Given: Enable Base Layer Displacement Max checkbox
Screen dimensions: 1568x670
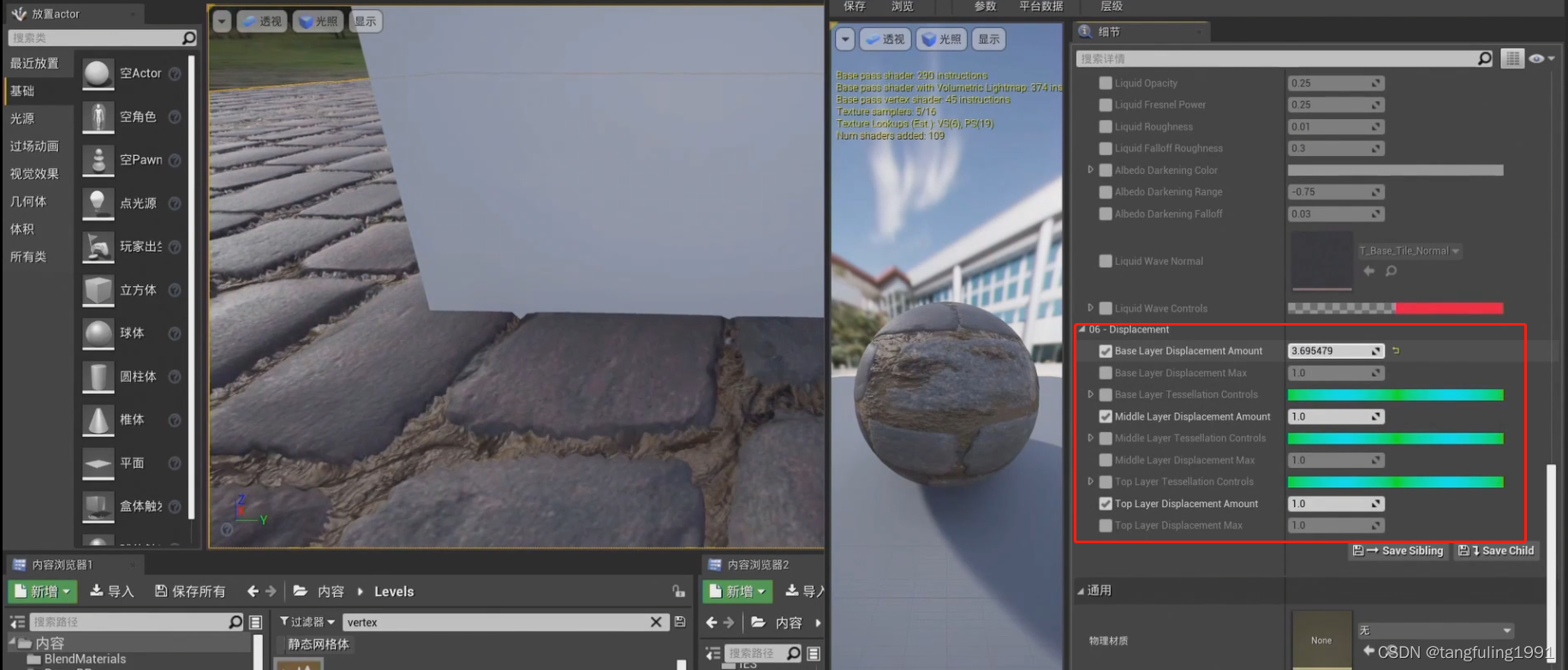Looking at the screenshot, I should 1106,373.
